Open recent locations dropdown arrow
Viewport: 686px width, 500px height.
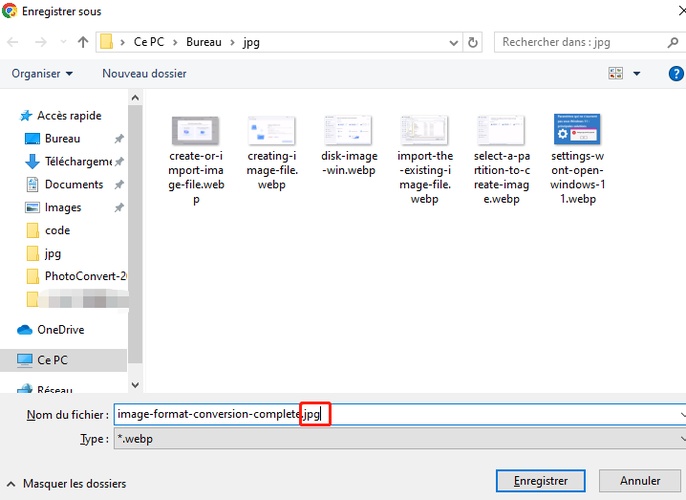click(63, 42)
